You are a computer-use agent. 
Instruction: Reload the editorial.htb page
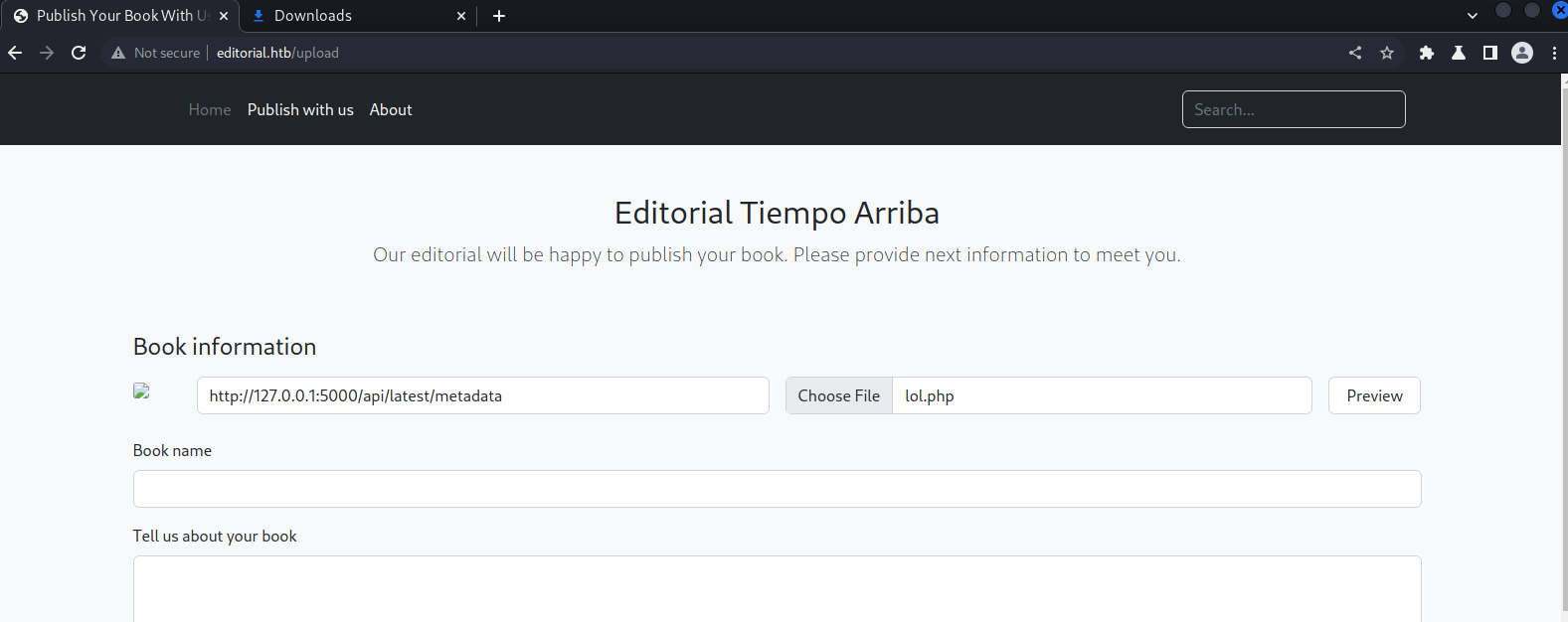[79, 53]
